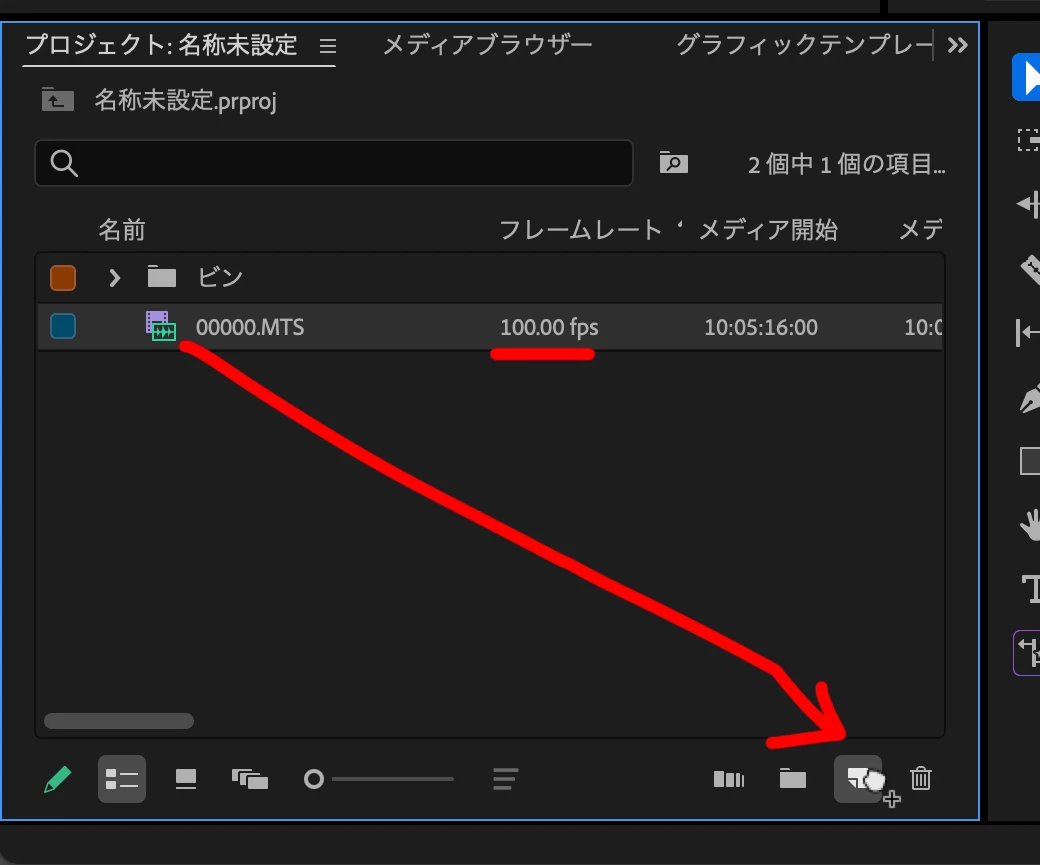Click the 100.00 fps value
Image resolution: width=1040 pixels, height=865 pixels.
click(x=549, y=327)
